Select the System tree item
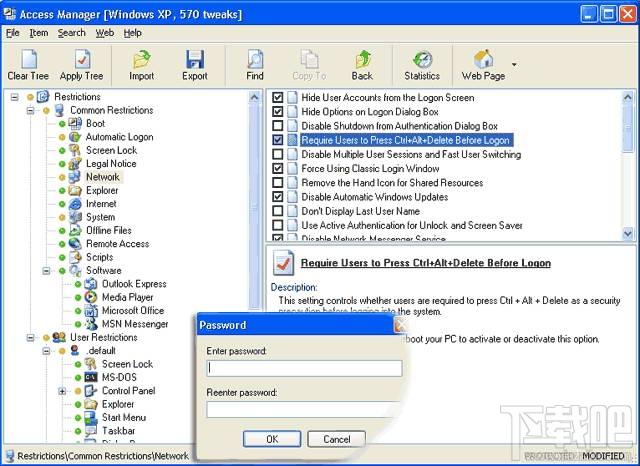The height and width of the screenshot is (466, 640). [x=100, y=217]
